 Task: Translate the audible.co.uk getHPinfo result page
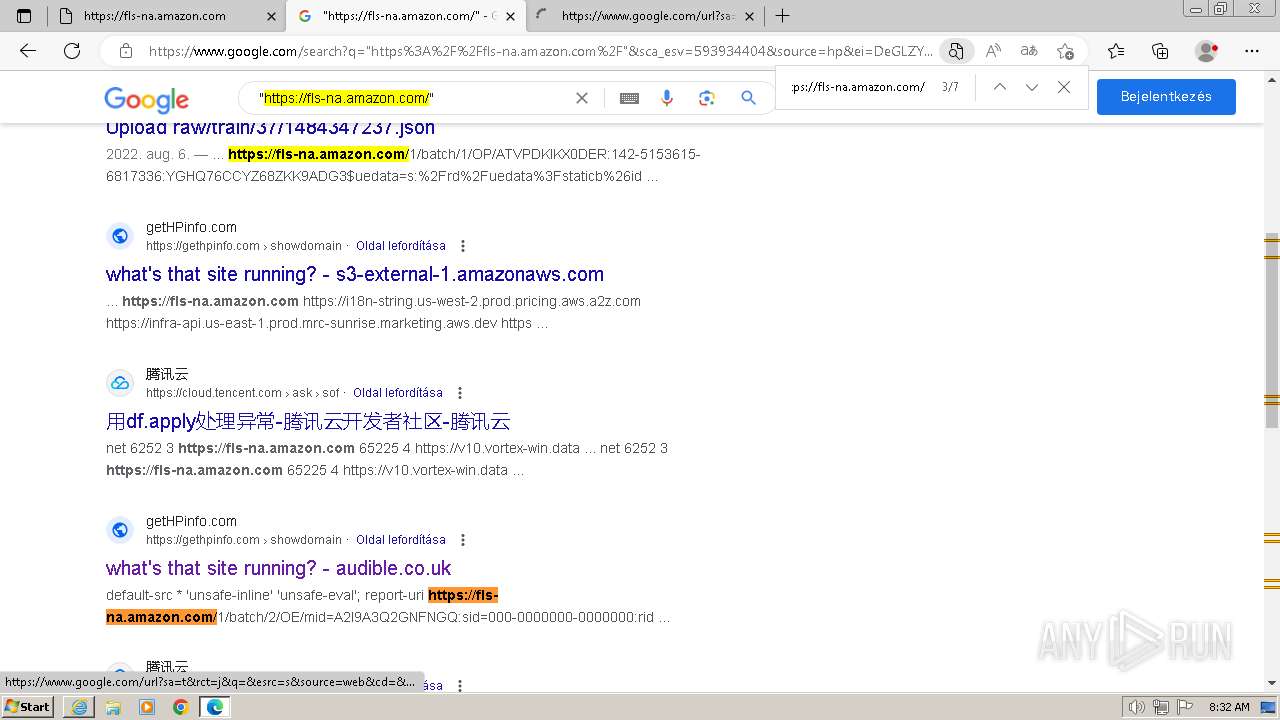pyautogui.click(x=401, y=540)
